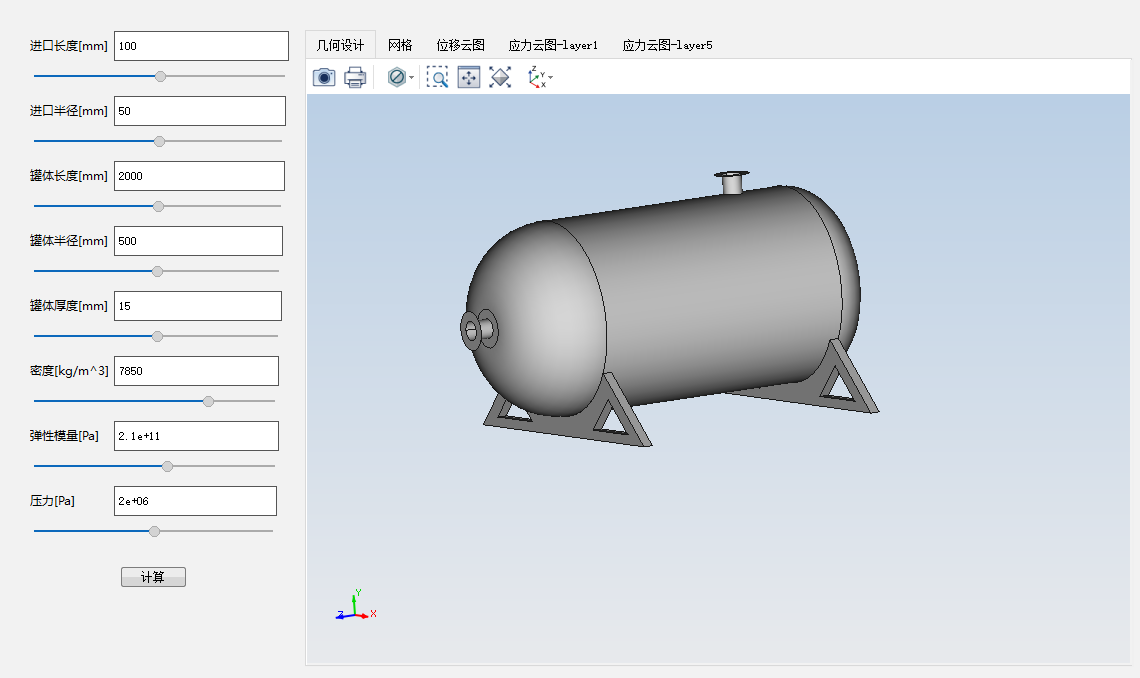Click the hexagon selection-filter icon

(396, 77)
